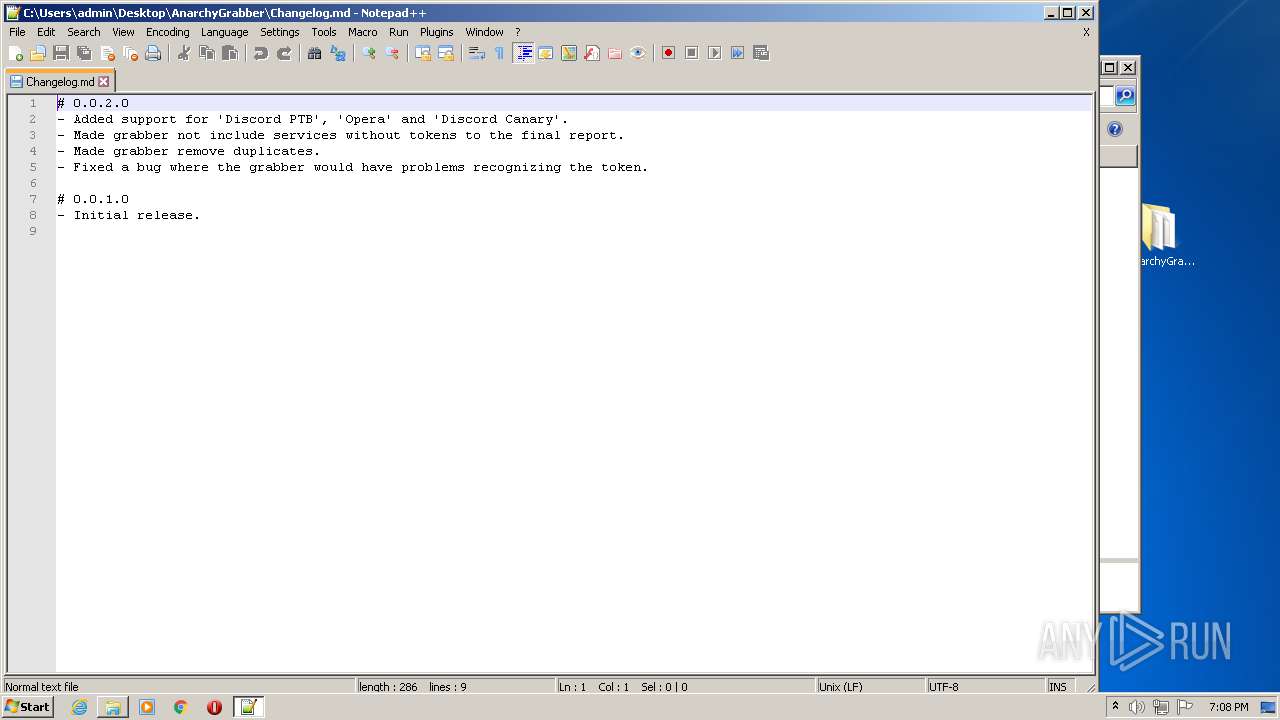This screenshot has width=1280, height=720.
Task: Toggle synchronize vertical scrolling
Action: (x=423, y=53)
